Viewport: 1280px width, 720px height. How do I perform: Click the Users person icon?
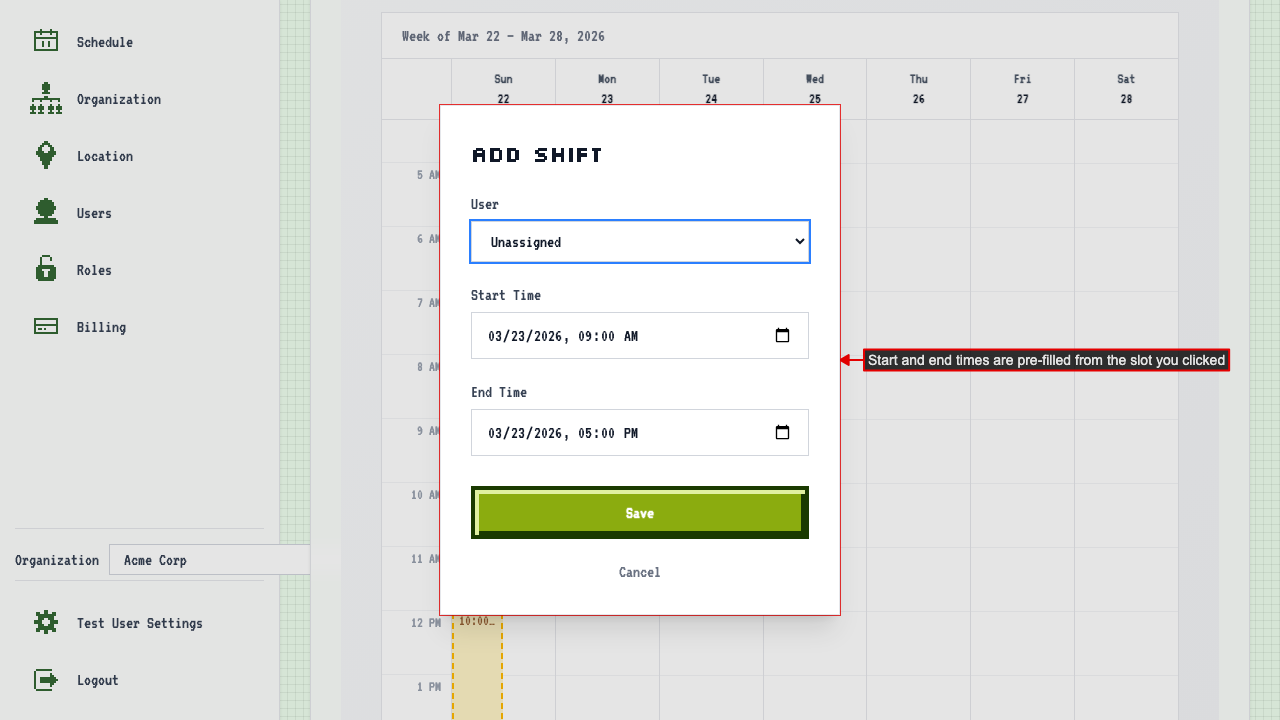[x=46, y=212]
